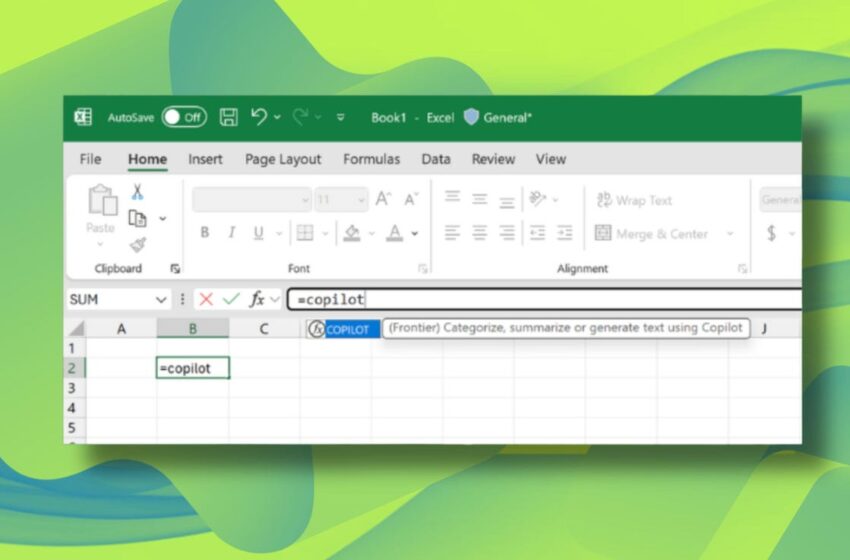This screenshot has height=560, width=850.
Task: Click the Decrease Indent icon
Action: (537, 233)
